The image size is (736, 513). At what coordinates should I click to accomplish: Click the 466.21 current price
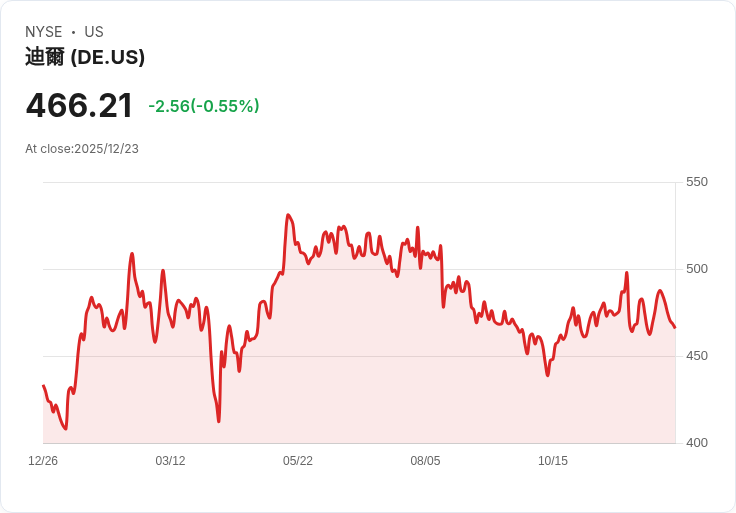click(x=79, y=106)
